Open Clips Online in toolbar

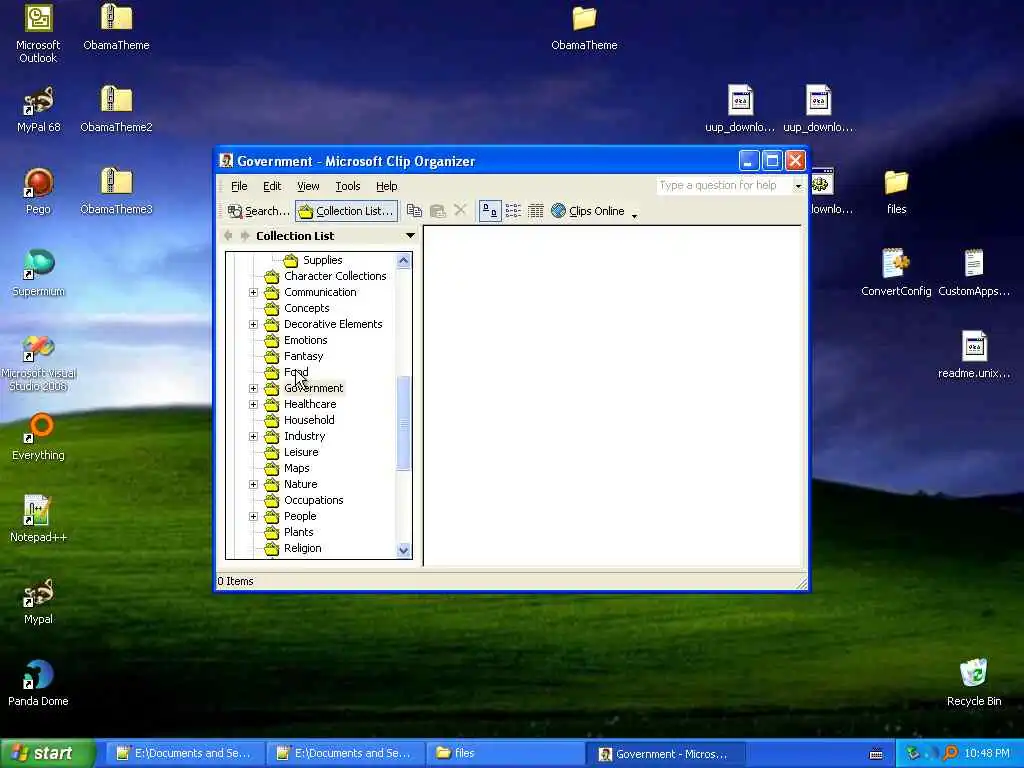coord(588,211)
